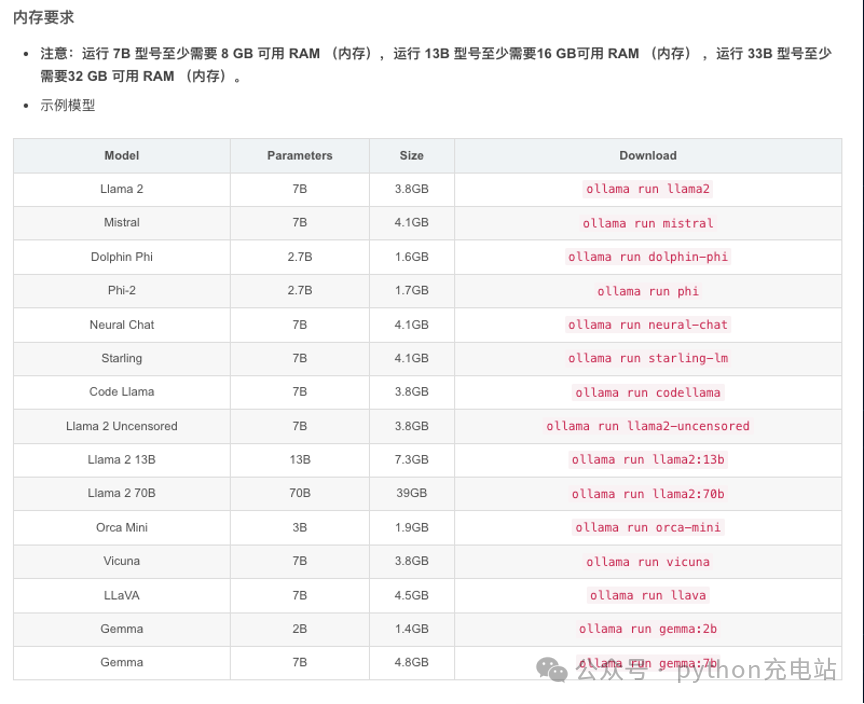Click the '内存要求' section heading
Screen dimensions: 864x704
[44, 18]
